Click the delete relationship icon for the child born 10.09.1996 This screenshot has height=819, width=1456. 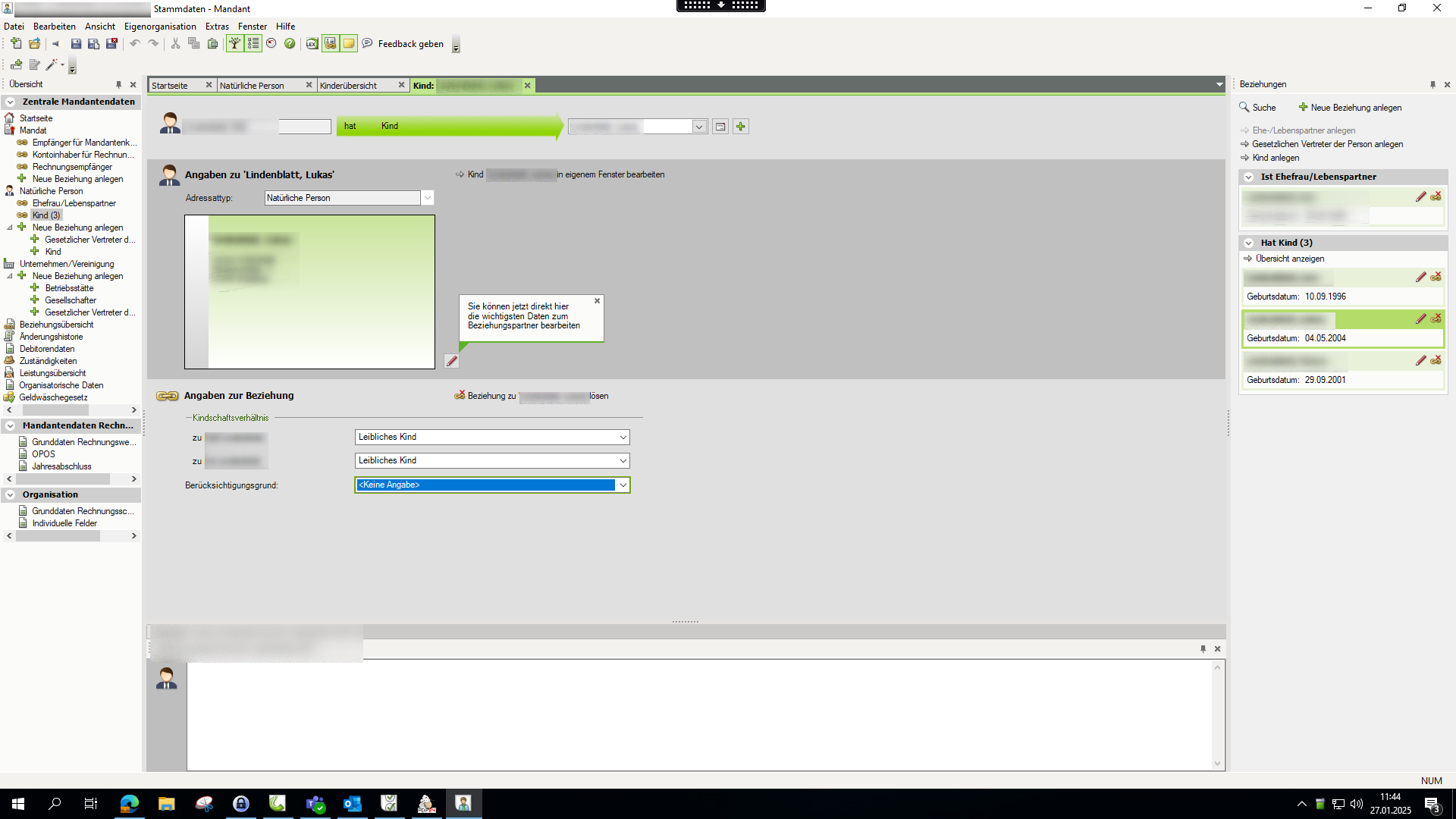(1436, 278)
